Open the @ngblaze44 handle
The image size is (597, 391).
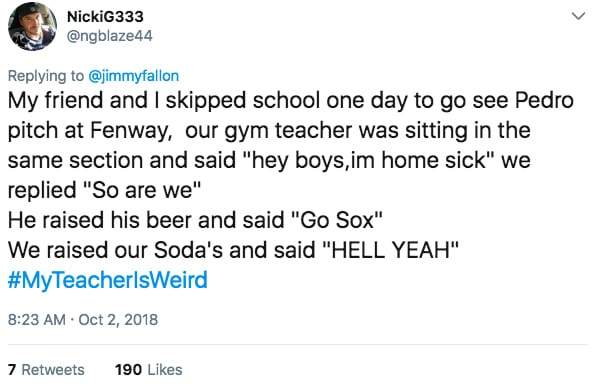[110, 36]
